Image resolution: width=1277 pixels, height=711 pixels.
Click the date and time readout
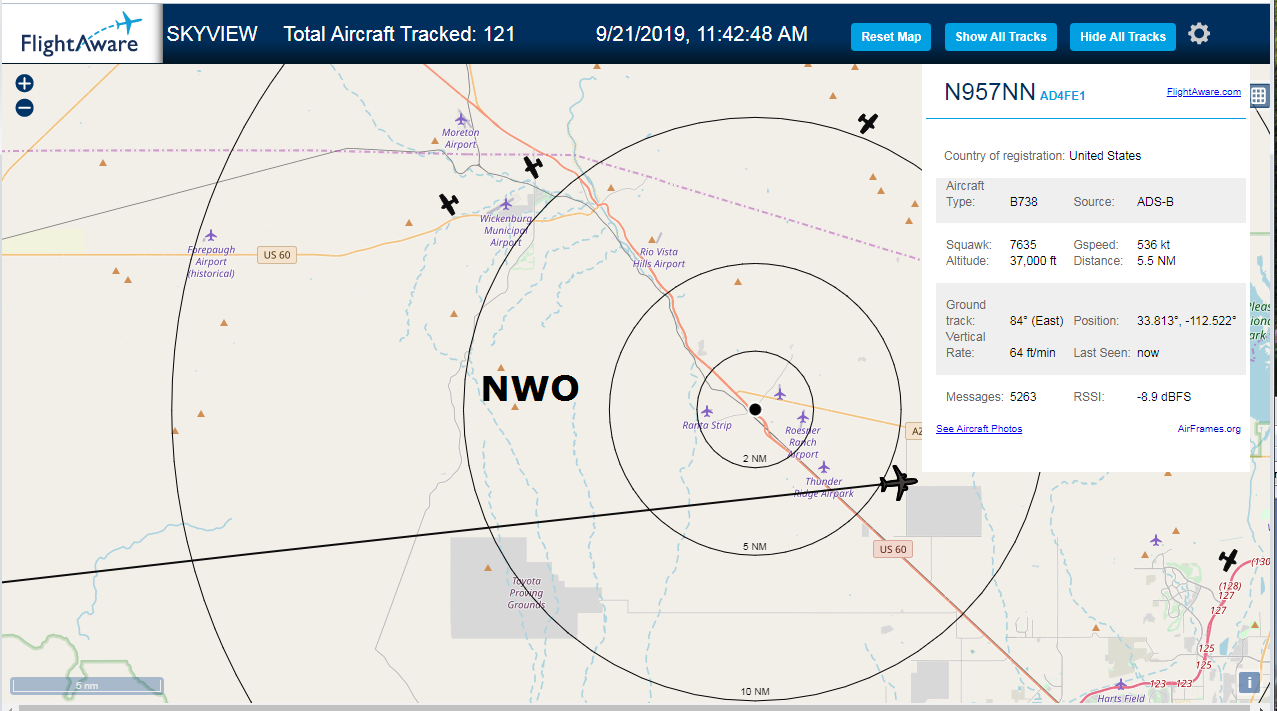(x=701, y=34)
